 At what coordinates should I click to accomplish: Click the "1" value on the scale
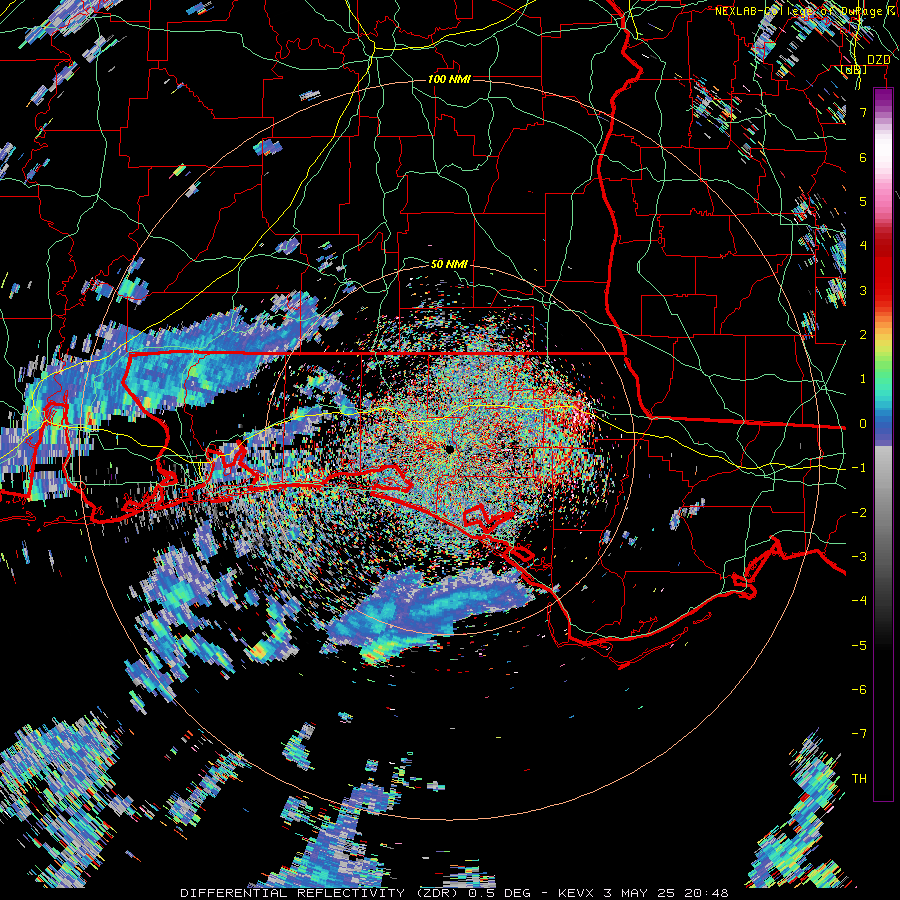pyautogui.click(x=863, y=379)
